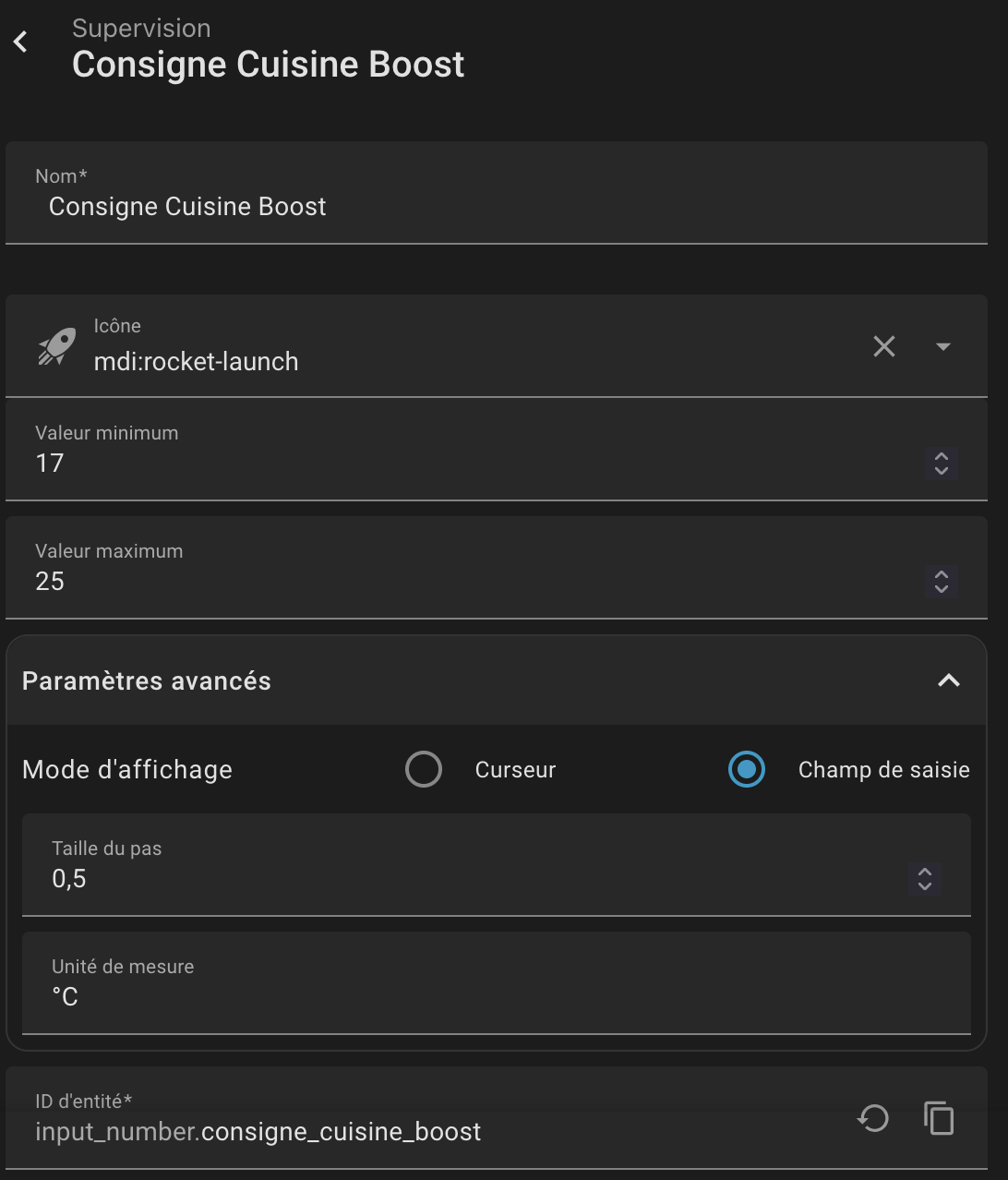Select the Curseur radio button
The height and width of the screenshot is (1180, 1008).
point(424,769)
